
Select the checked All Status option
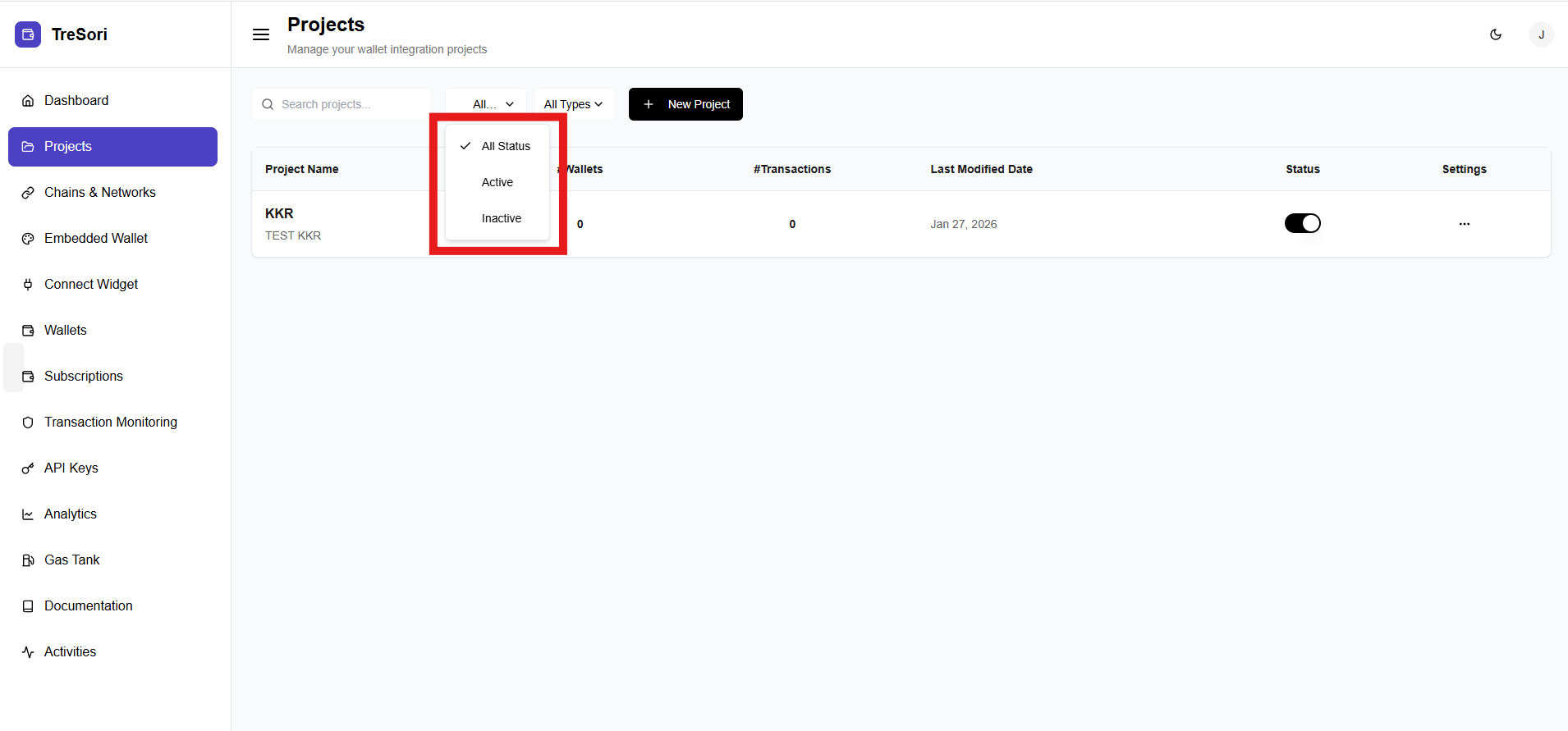pos(505,146)
